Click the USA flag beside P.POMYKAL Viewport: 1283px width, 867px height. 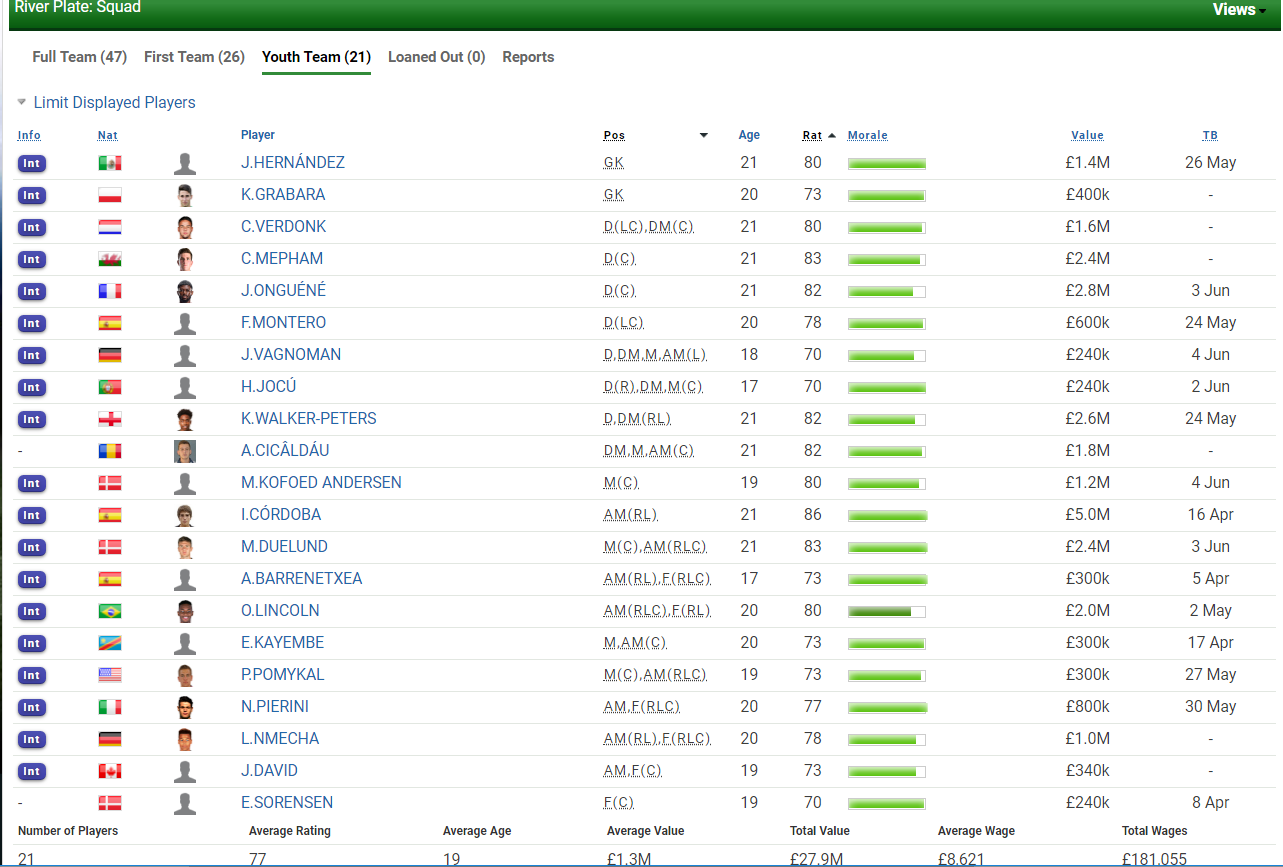tap(110, 675)
